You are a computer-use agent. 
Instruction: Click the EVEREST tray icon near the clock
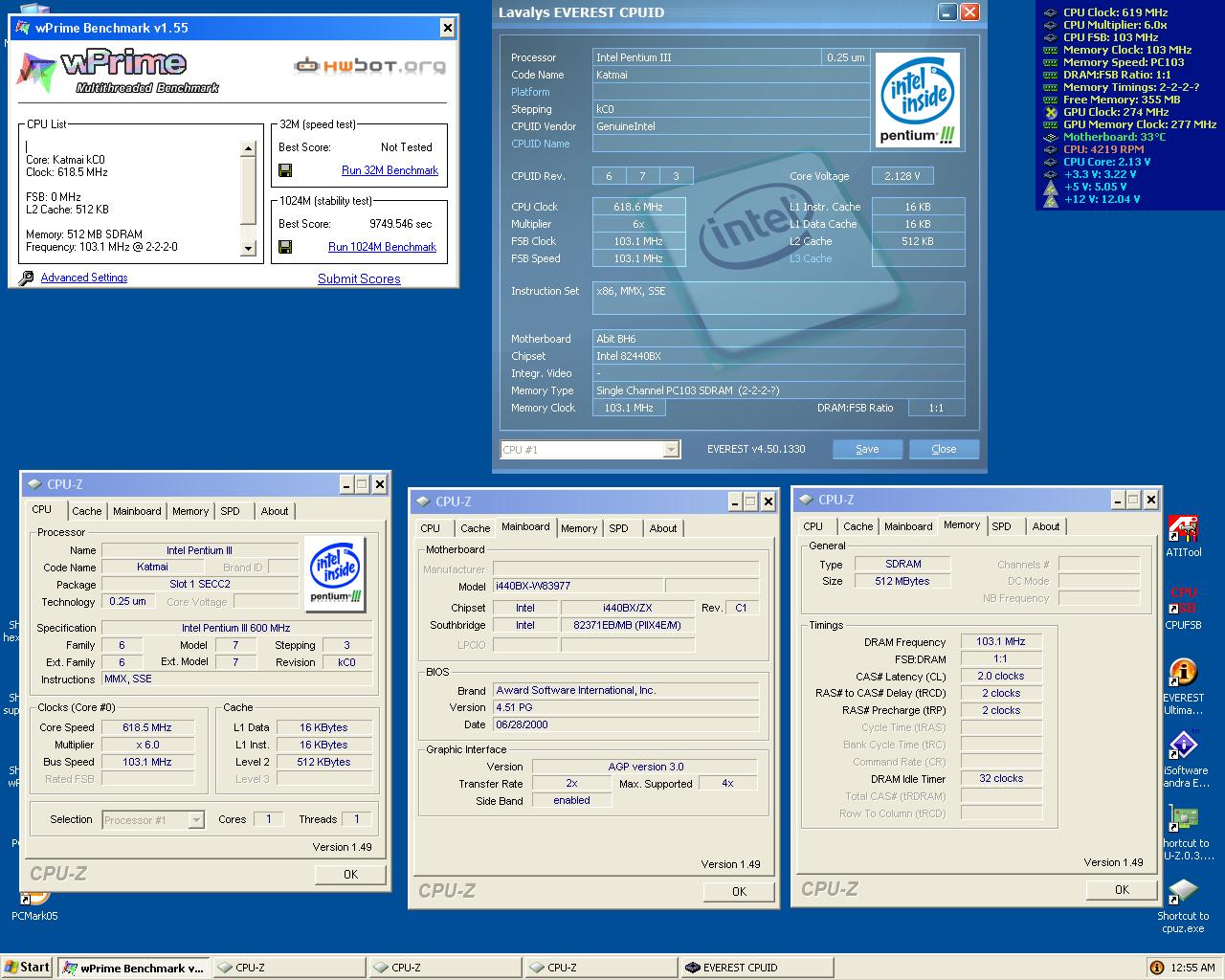tap(1156, 968)
